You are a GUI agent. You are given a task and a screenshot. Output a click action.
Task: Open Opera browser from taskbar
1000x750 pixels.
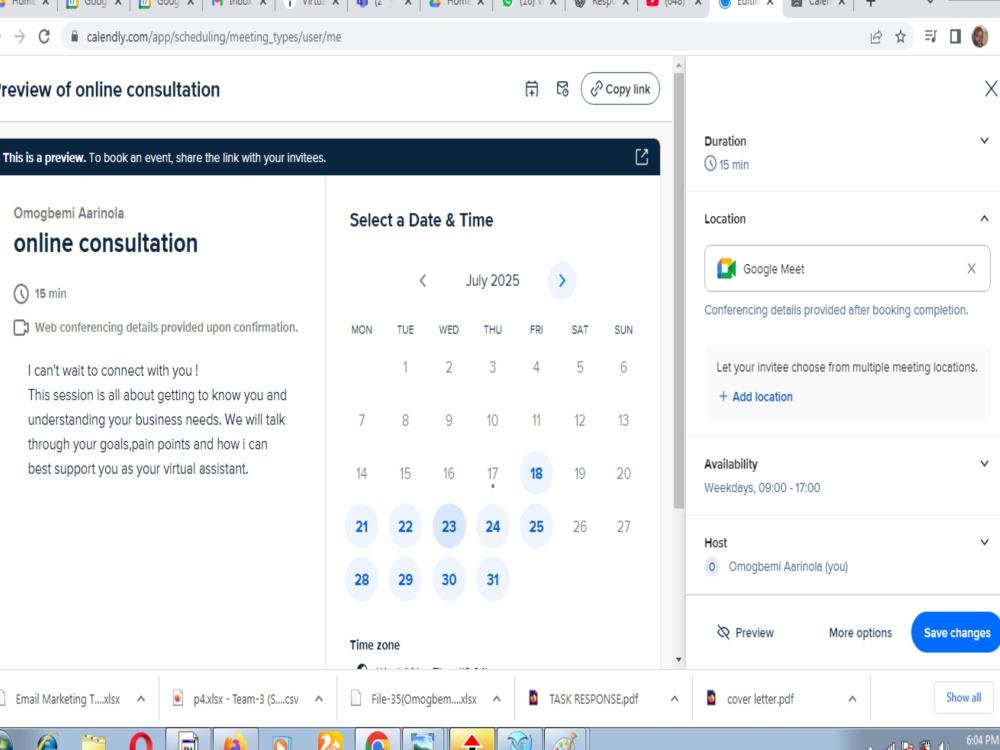tap(140, 742)
